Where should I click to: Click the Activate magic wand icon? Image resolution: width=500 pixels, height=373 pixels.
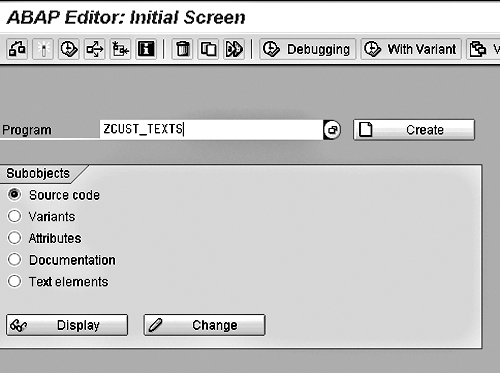[43, 49]
